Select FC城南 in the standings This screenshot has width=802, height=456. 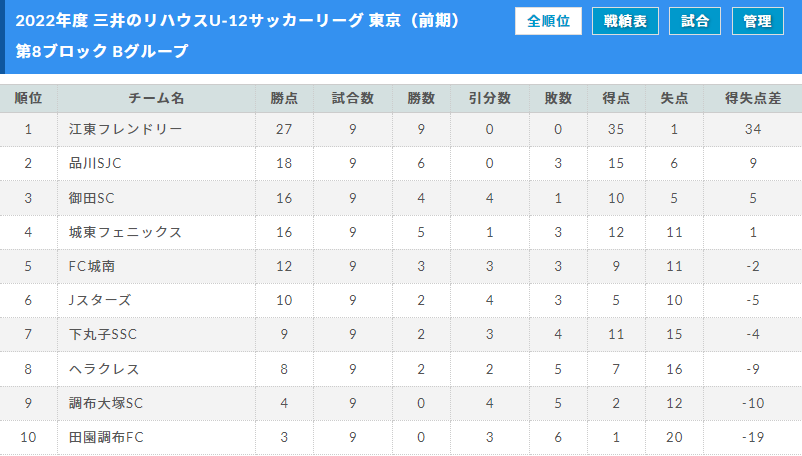click(91, 266)
